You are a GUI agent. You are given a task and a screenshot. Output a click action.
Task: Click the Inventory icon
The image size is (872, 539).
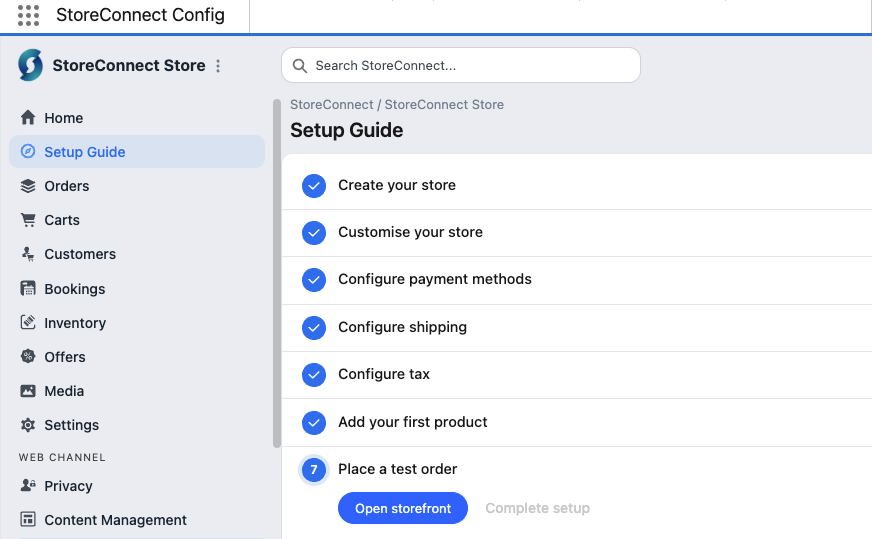(28, 322)
